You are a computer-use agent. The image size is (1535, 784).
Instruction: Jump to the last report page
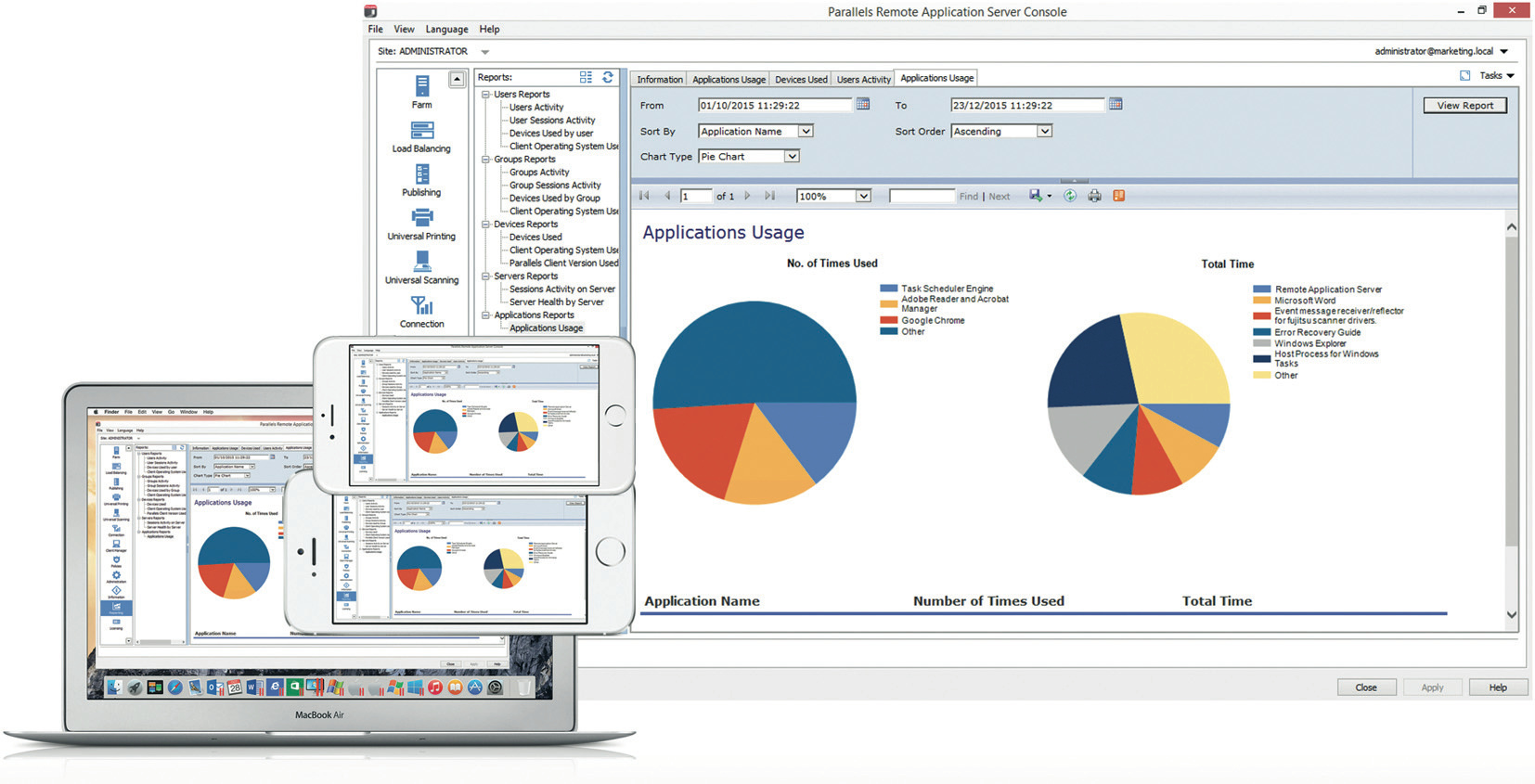[x=769, y=196]
